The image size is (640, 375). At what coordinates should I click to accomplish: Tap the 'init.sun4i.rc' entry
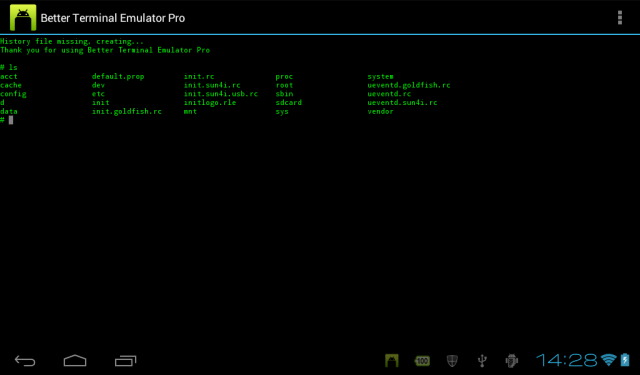click(212, 85)
